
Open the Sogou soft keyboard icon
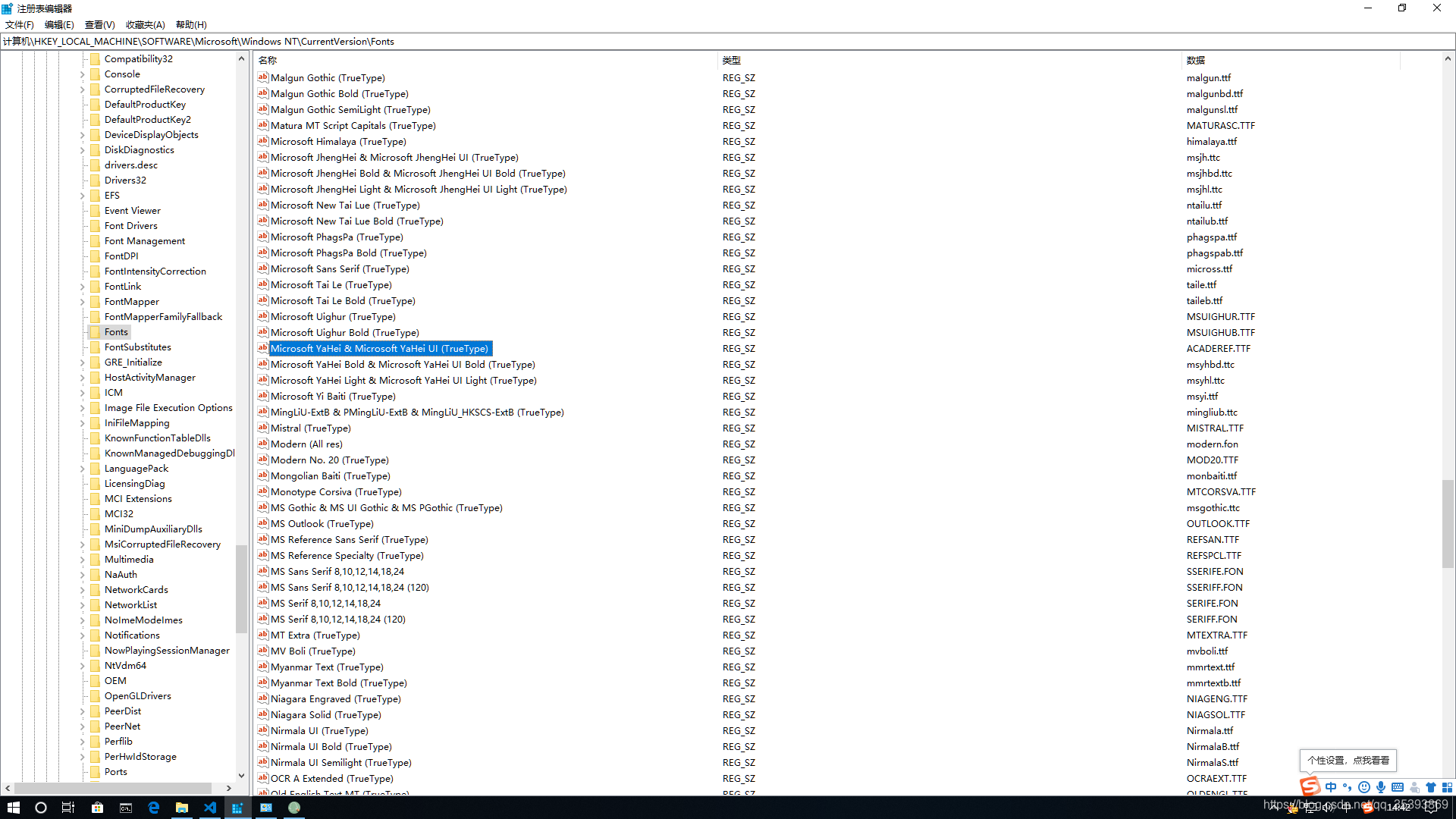pyautogui.click(x=1398, y=787)
